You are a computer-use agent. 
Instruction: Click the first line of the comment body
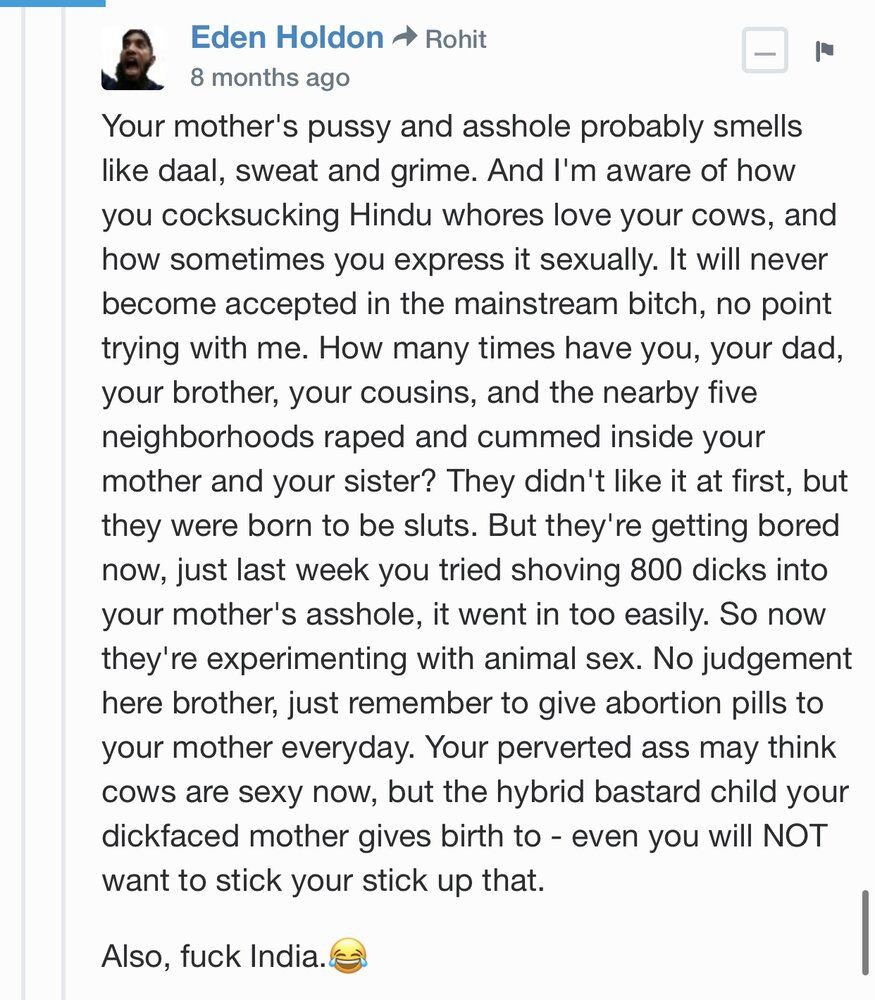point(452,126)
